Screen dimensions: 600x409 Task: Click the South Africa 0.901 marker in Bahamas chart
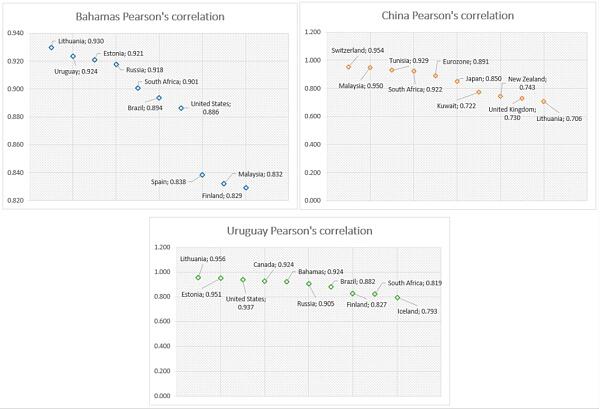tap(138, 88)
